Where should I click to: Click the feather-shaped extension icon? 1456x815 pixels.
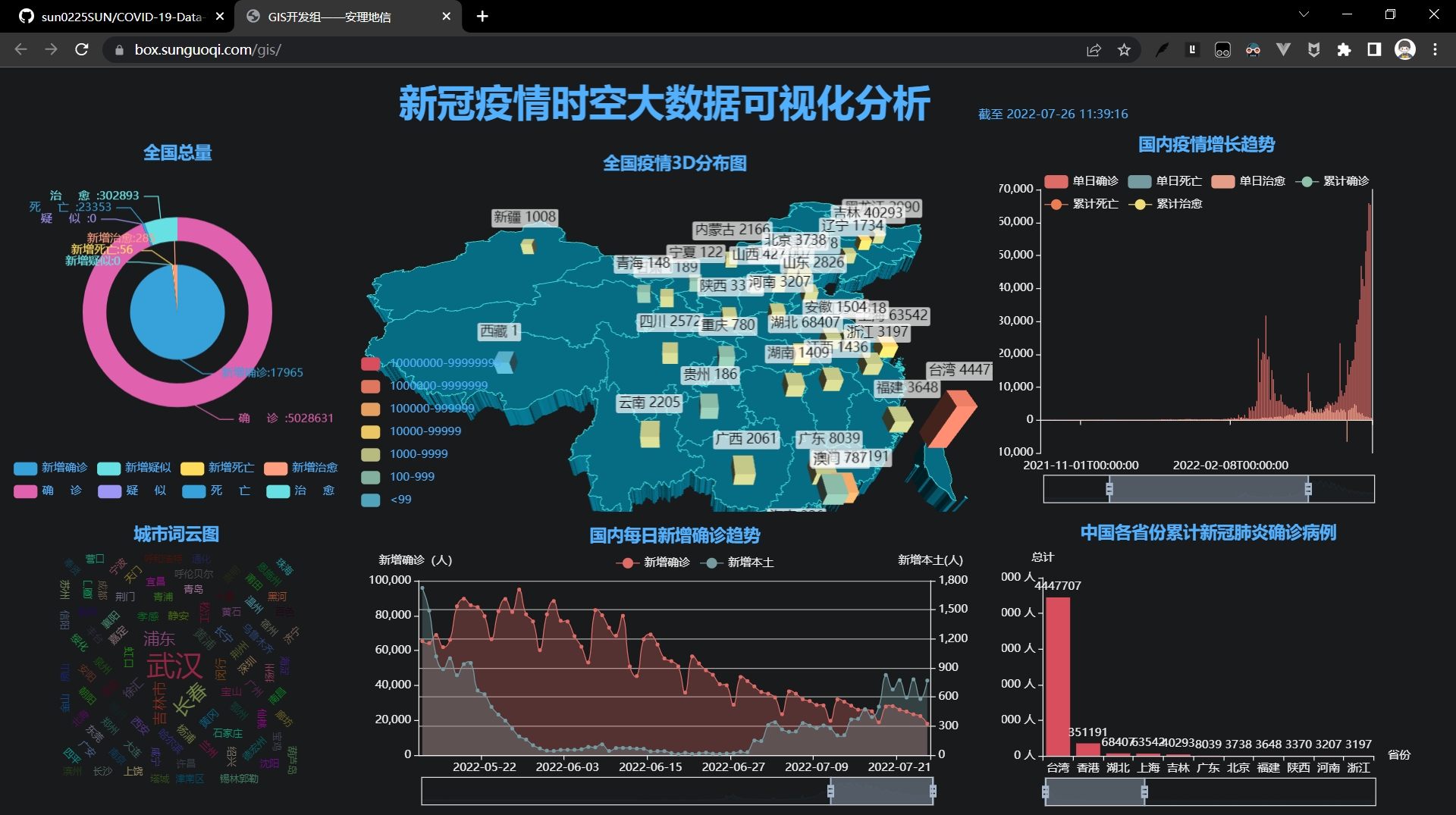(x=1162, y=49)
